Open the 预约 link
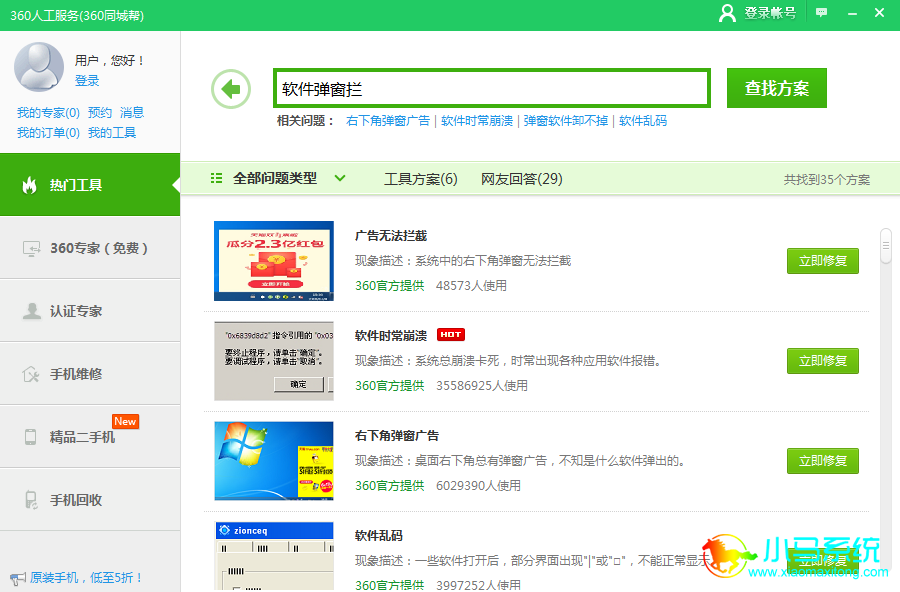 pyautogui.click(x=99, y=113)
